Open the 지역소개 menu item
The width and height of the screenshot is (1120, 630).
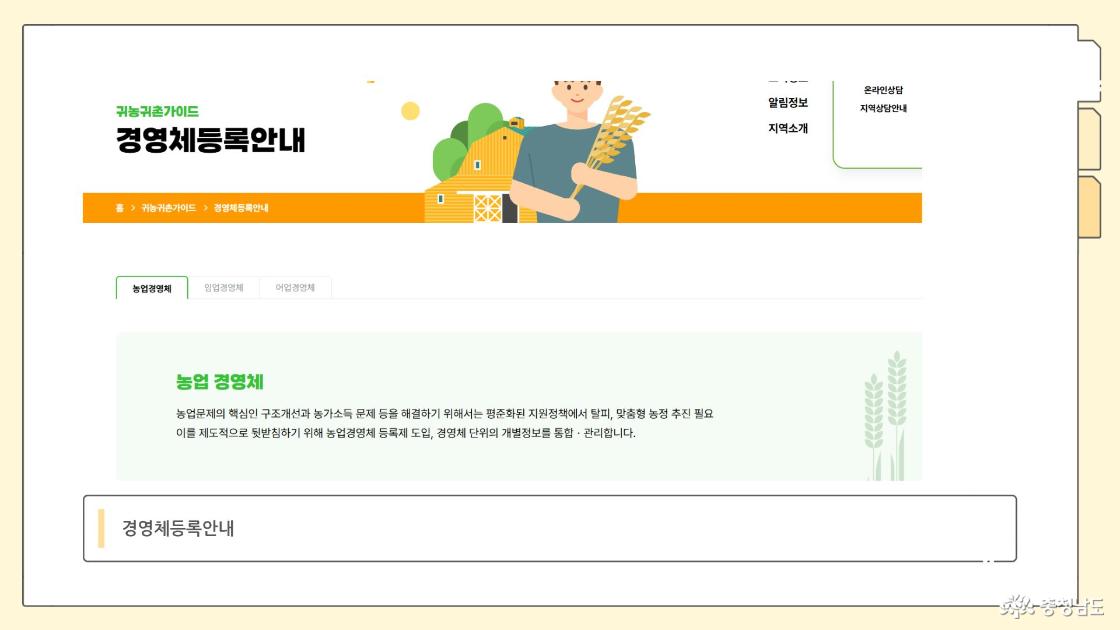(788, 129)
